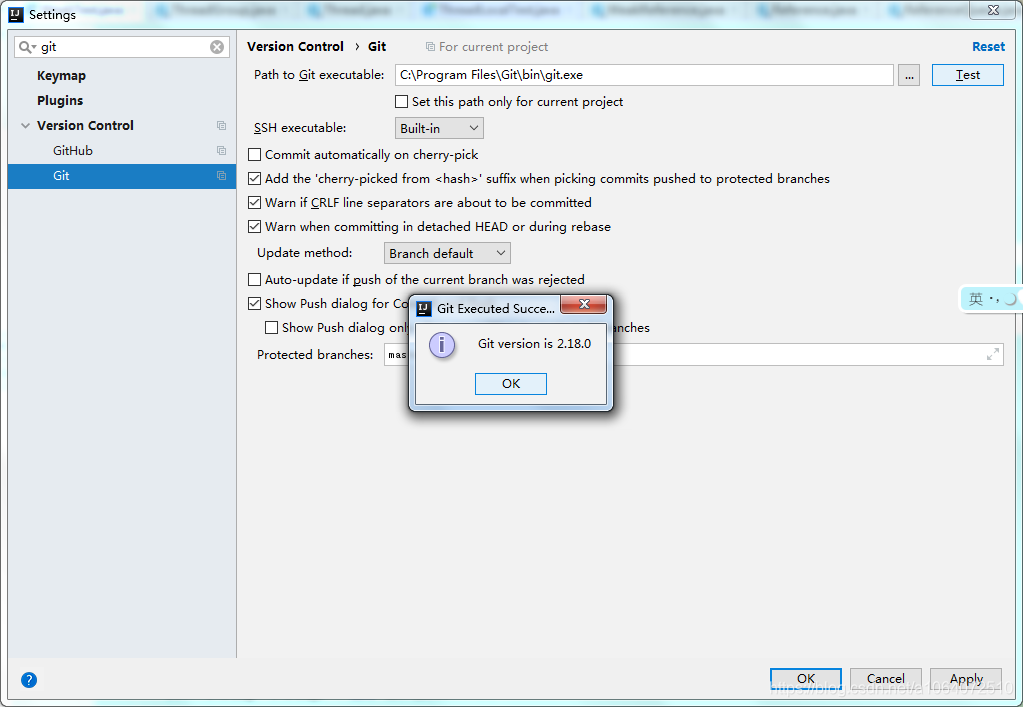Toggle Show Push dialog for Commit checkbox
This screenshot has width=1023, height=707.
pyautogui.click(x=254, y=304)
